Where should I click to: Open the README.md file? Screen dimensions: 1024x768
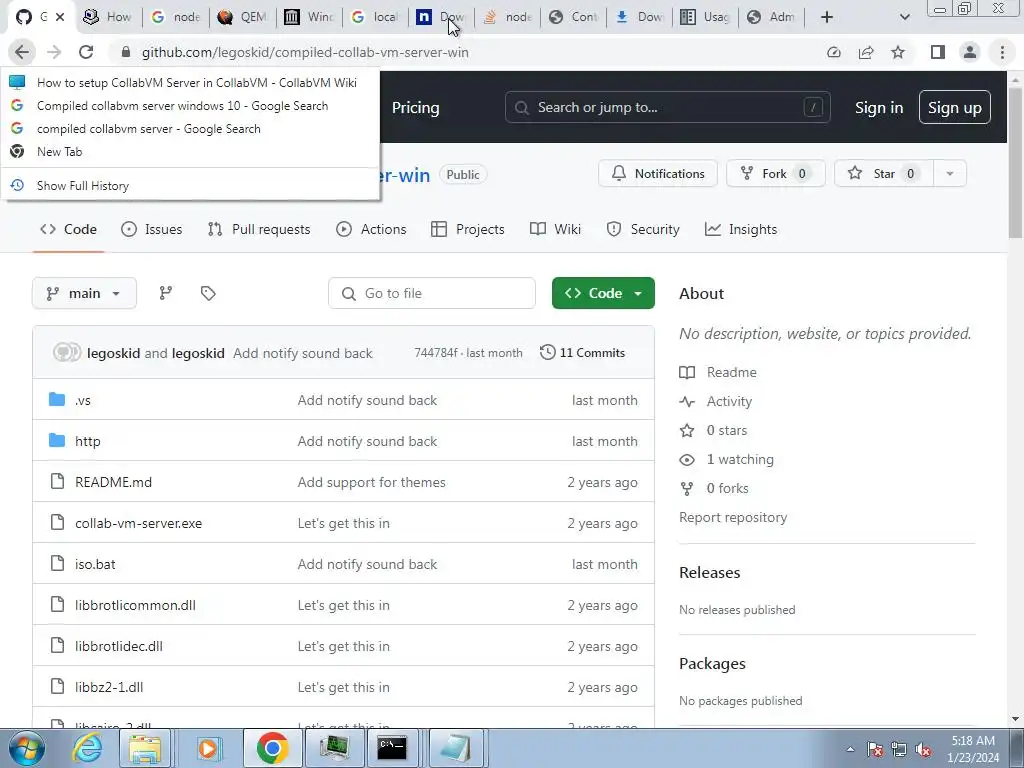(114, 482)
